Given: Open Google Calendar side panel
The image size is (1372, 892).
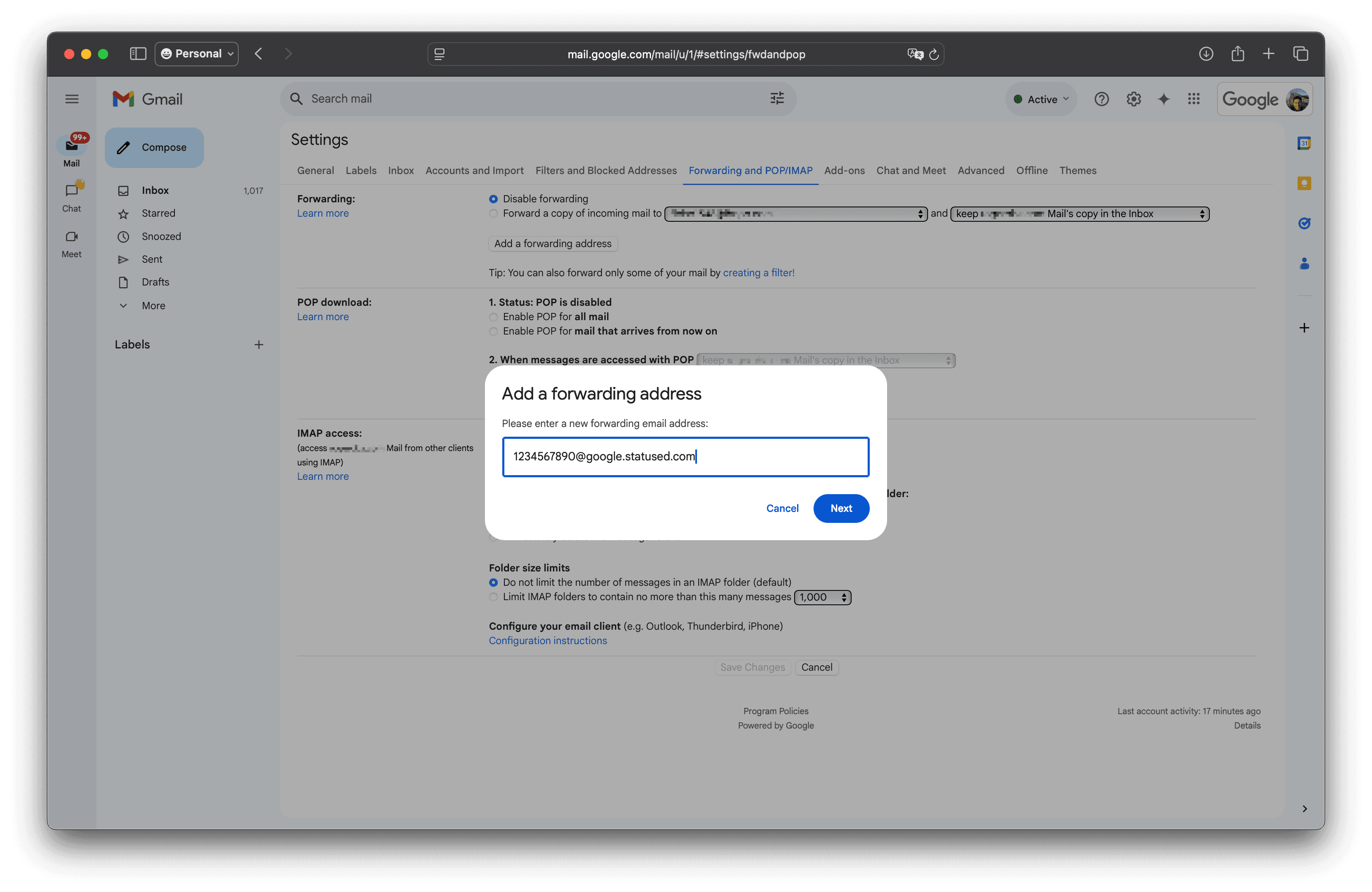Looking at the screenshot, I should 1304,142.
